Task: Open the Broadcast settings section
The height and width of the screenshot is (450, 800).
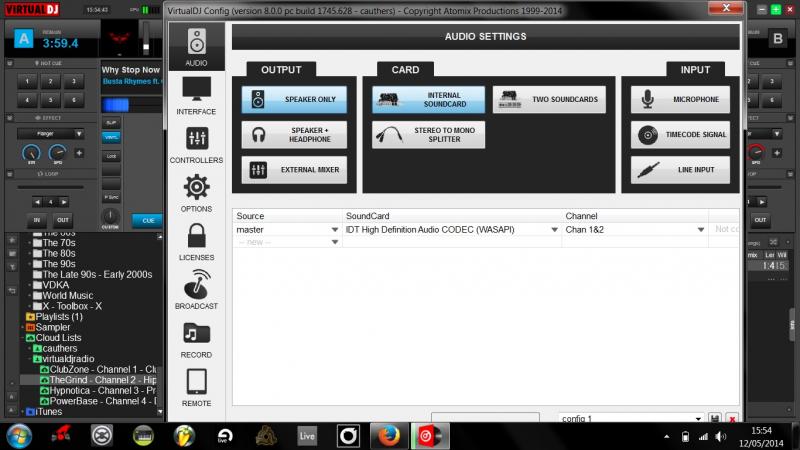Action: [196, 290]
